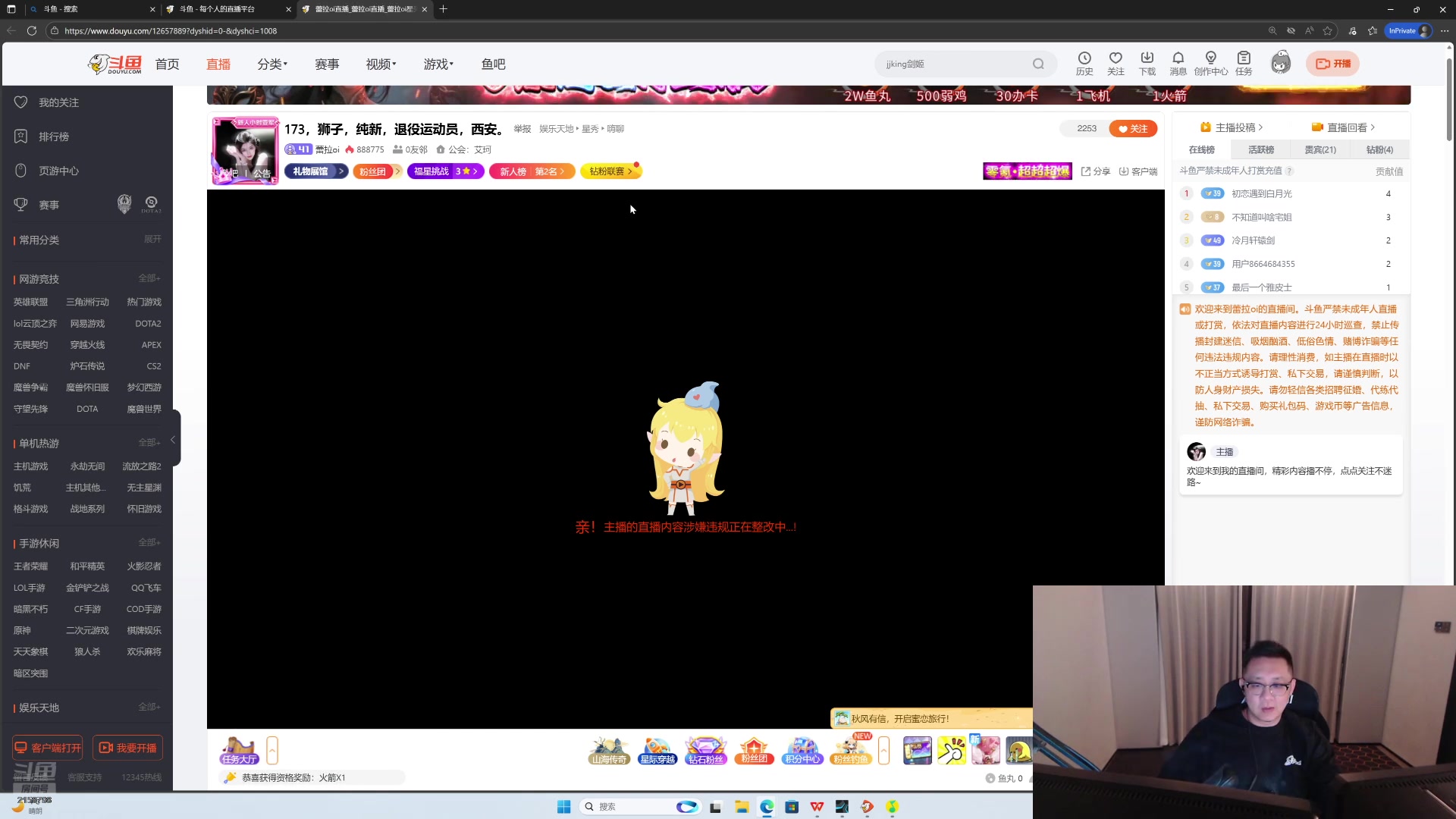The height and width of the screenshot is (819, 1456).
Task: Toggle follow with the 关注 button
Action: pyautogui.click(x=1133, y=128)
